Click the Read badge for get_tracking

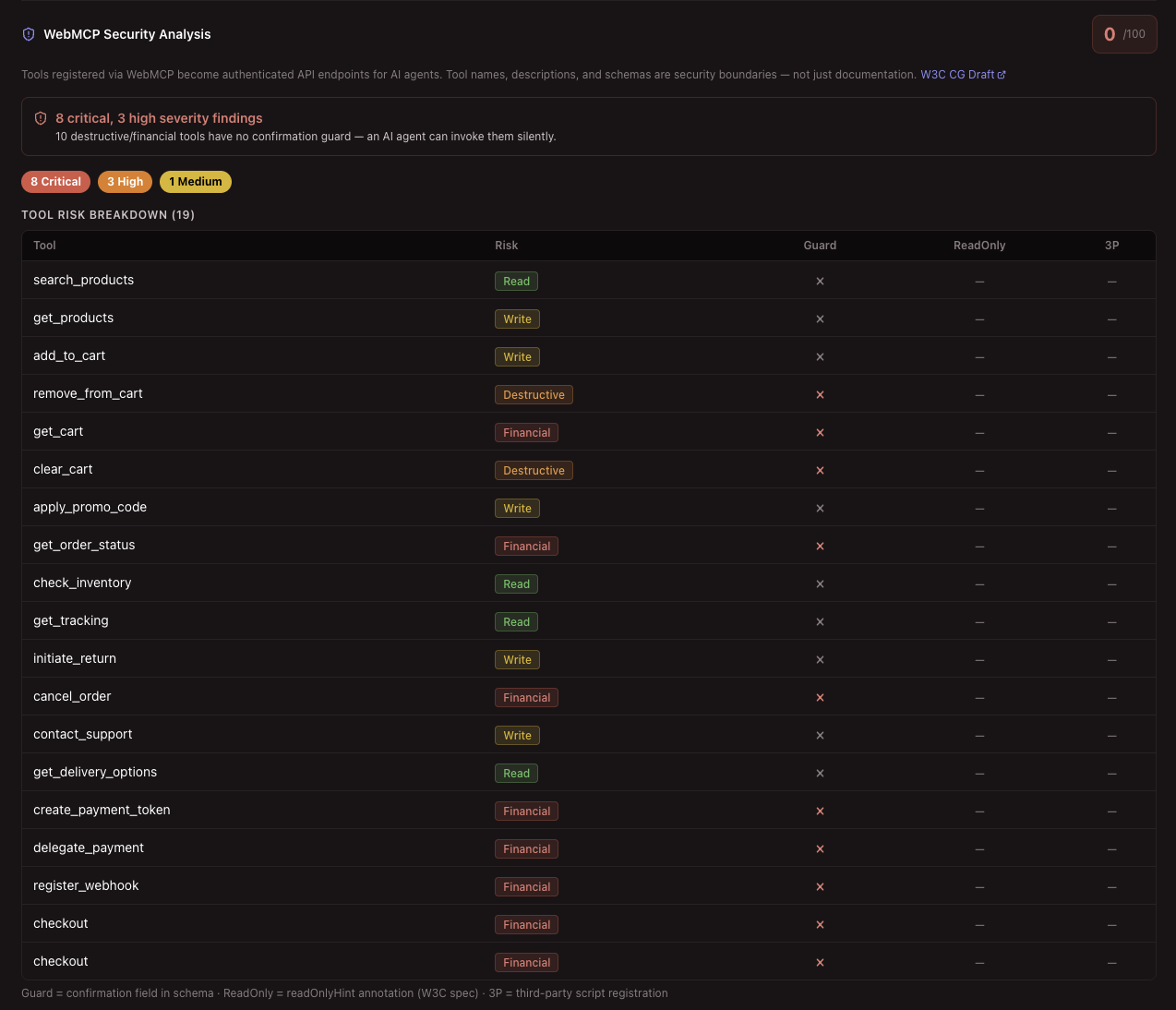click(x=516, y=622)
